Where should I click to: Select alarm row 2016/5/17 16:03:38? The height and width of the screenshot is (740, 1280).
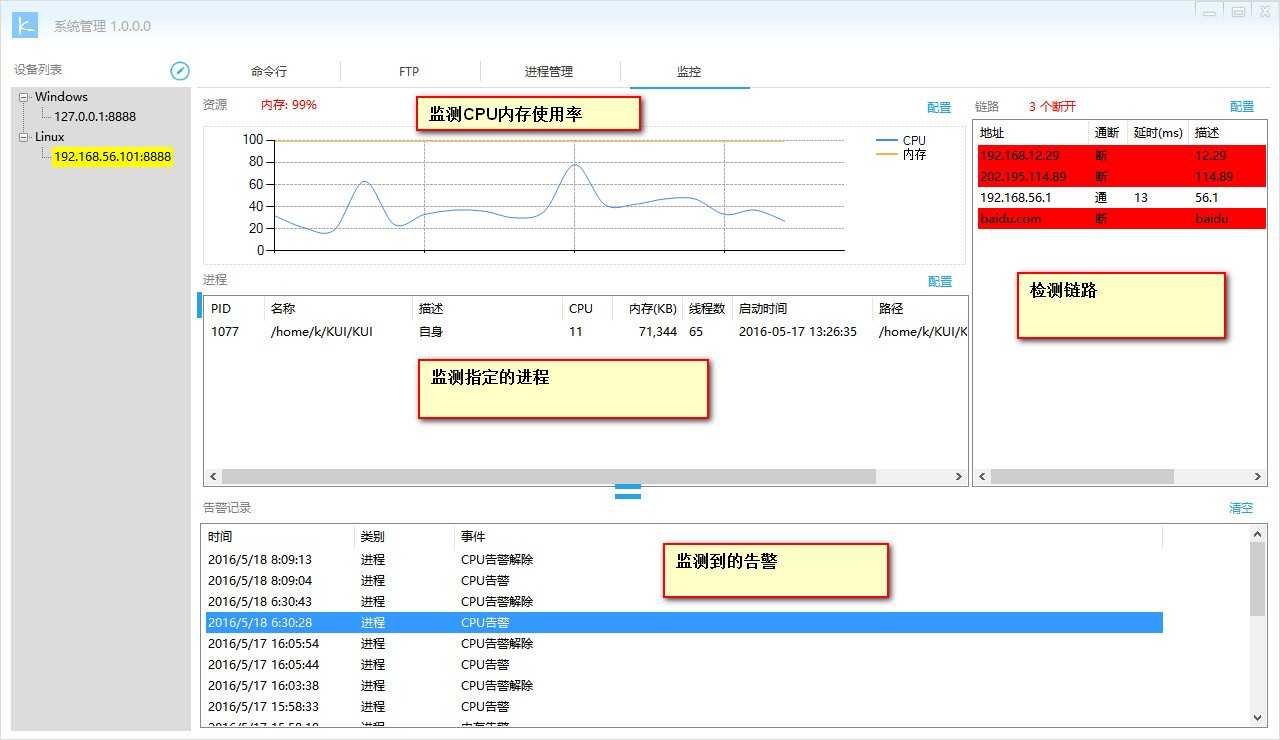684,685
